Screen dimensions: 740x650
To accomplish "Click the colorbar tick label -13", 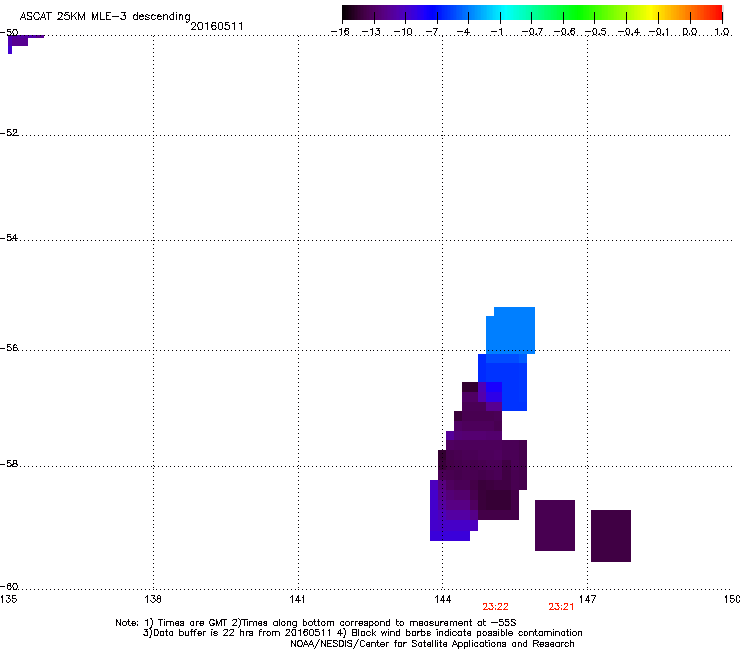I will (x=371, y=32).
